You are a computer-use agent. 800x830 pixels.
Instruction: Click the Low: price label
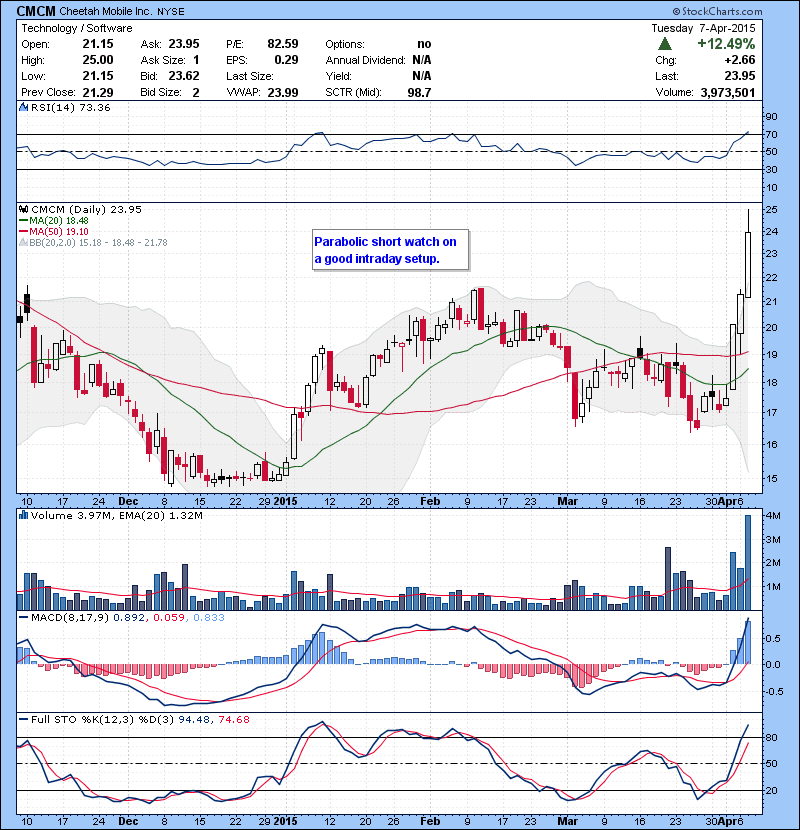click(x=33, y=76)
